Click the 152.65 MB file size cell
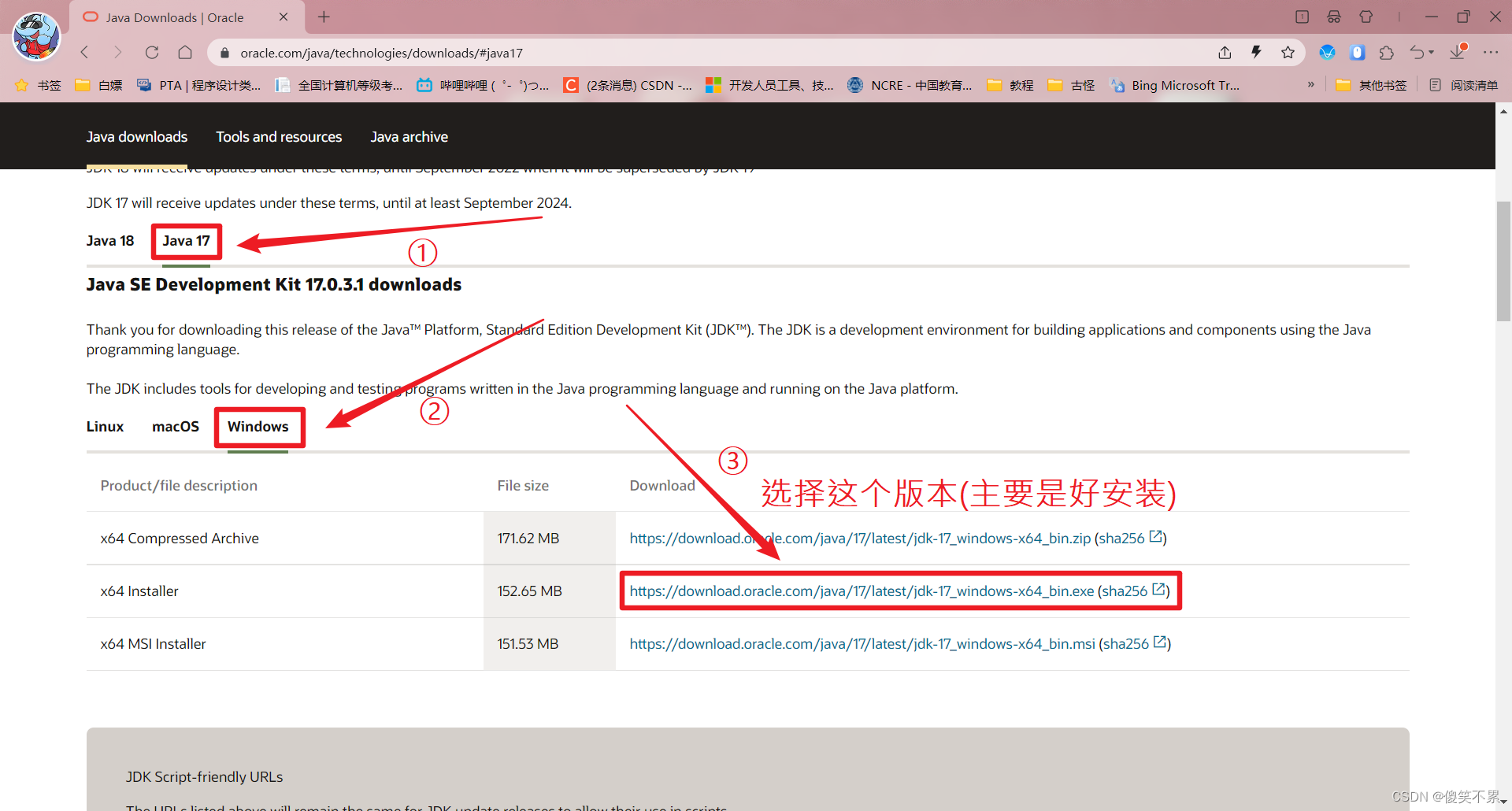This screenshot has height=811, width=1512. pyautogui.click(x=550, y=591)
